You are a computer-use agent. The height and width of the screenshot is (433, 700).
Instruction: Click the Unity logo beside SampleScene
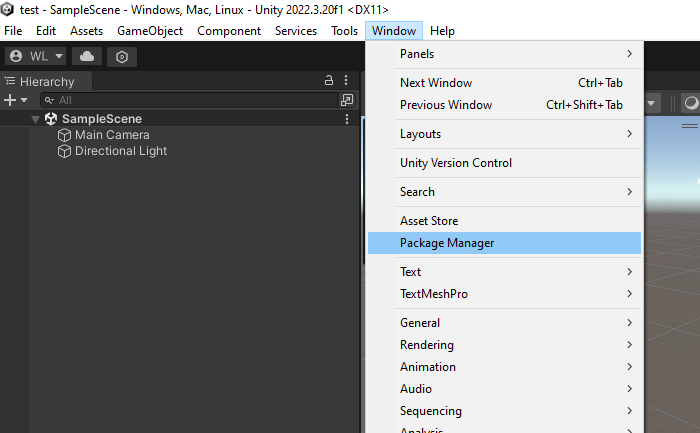pos(52,119)
